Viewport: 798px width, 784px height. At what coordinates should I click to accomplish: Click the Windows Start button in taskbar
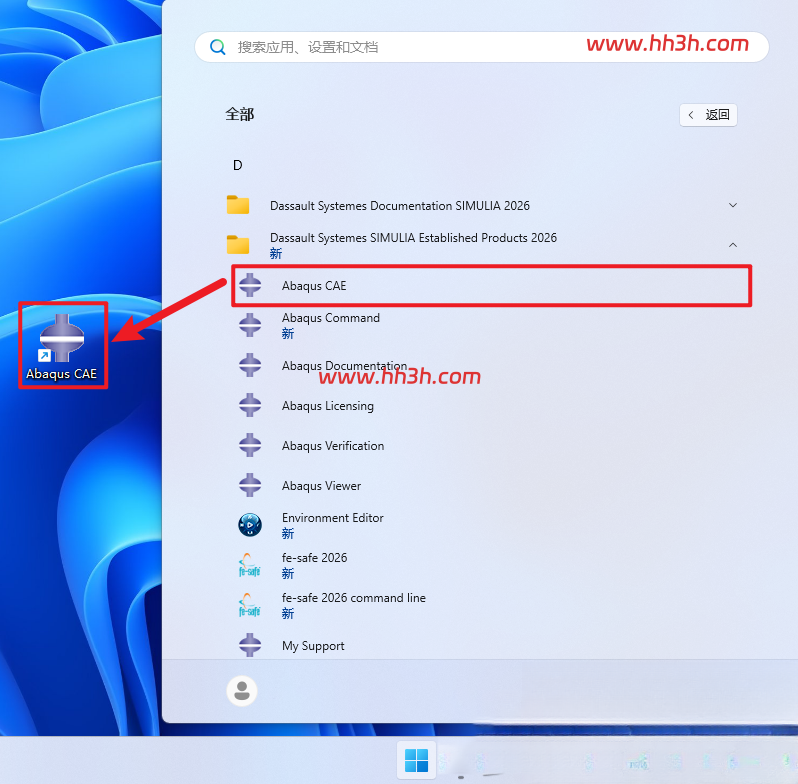tap(416, 761)
